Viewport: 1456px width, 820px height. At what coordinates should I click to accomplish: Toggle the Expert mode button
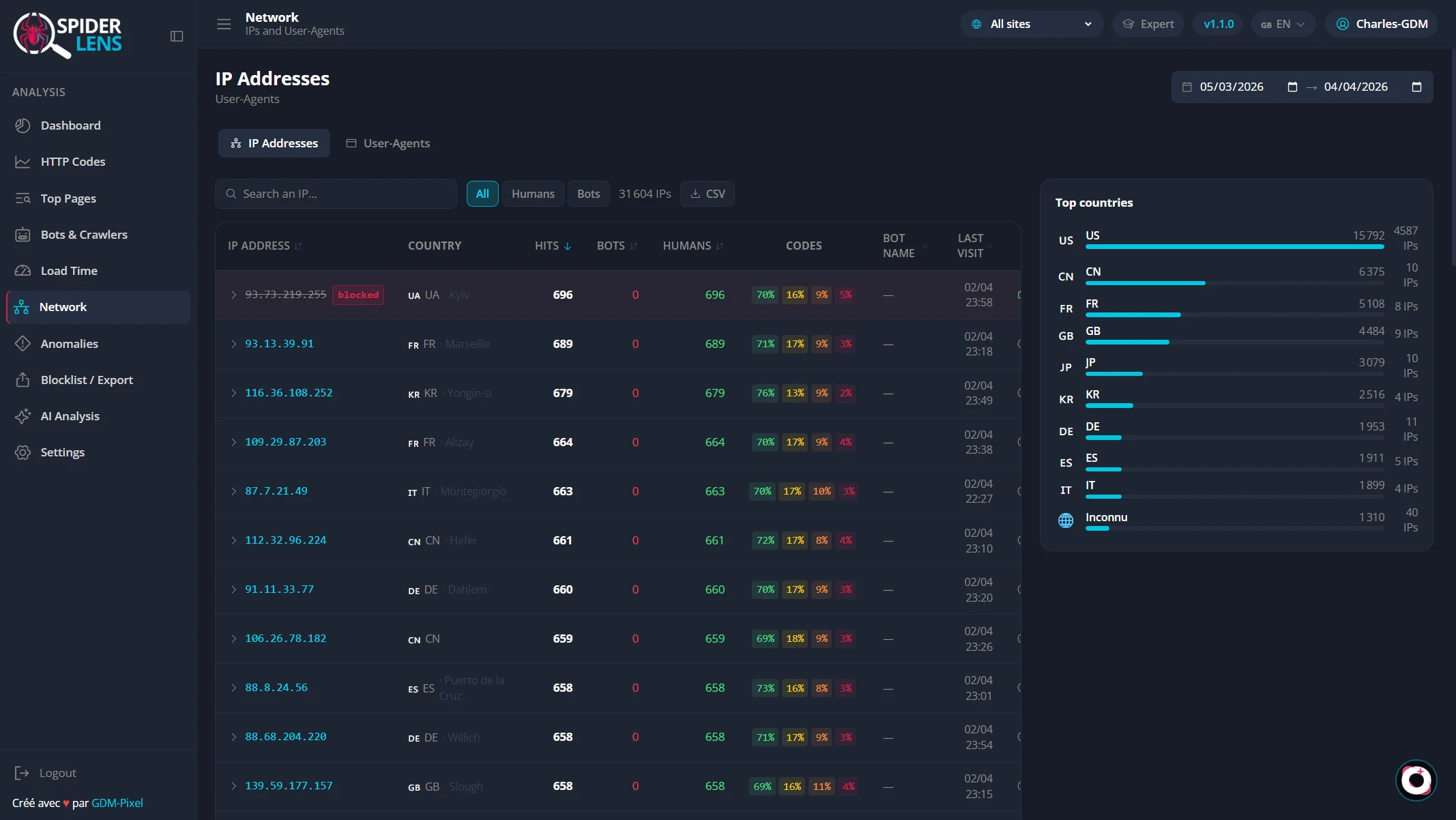point(1148,24)
